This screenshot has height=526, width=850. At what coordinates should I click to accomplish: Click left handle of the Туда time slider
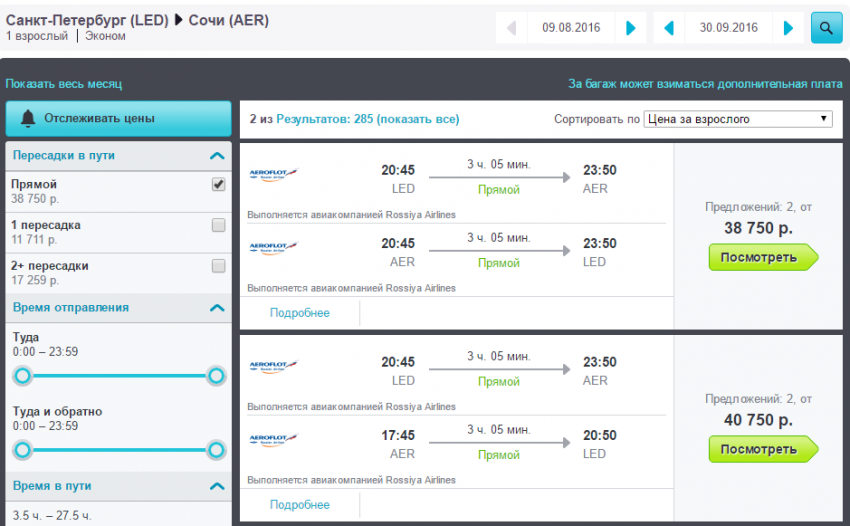click(x=23, y=376)
